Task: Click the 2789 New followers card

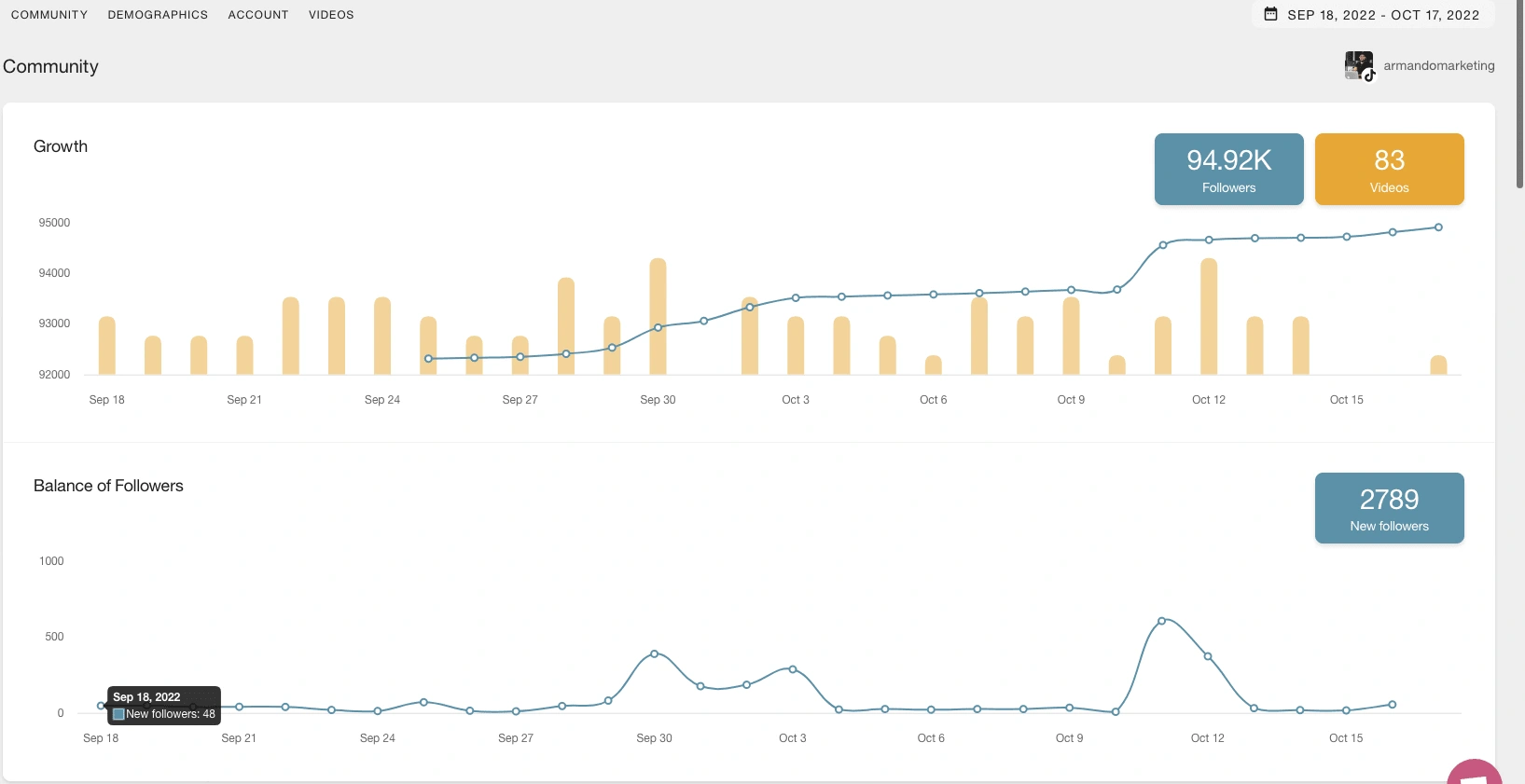Action: [1389, 508]
